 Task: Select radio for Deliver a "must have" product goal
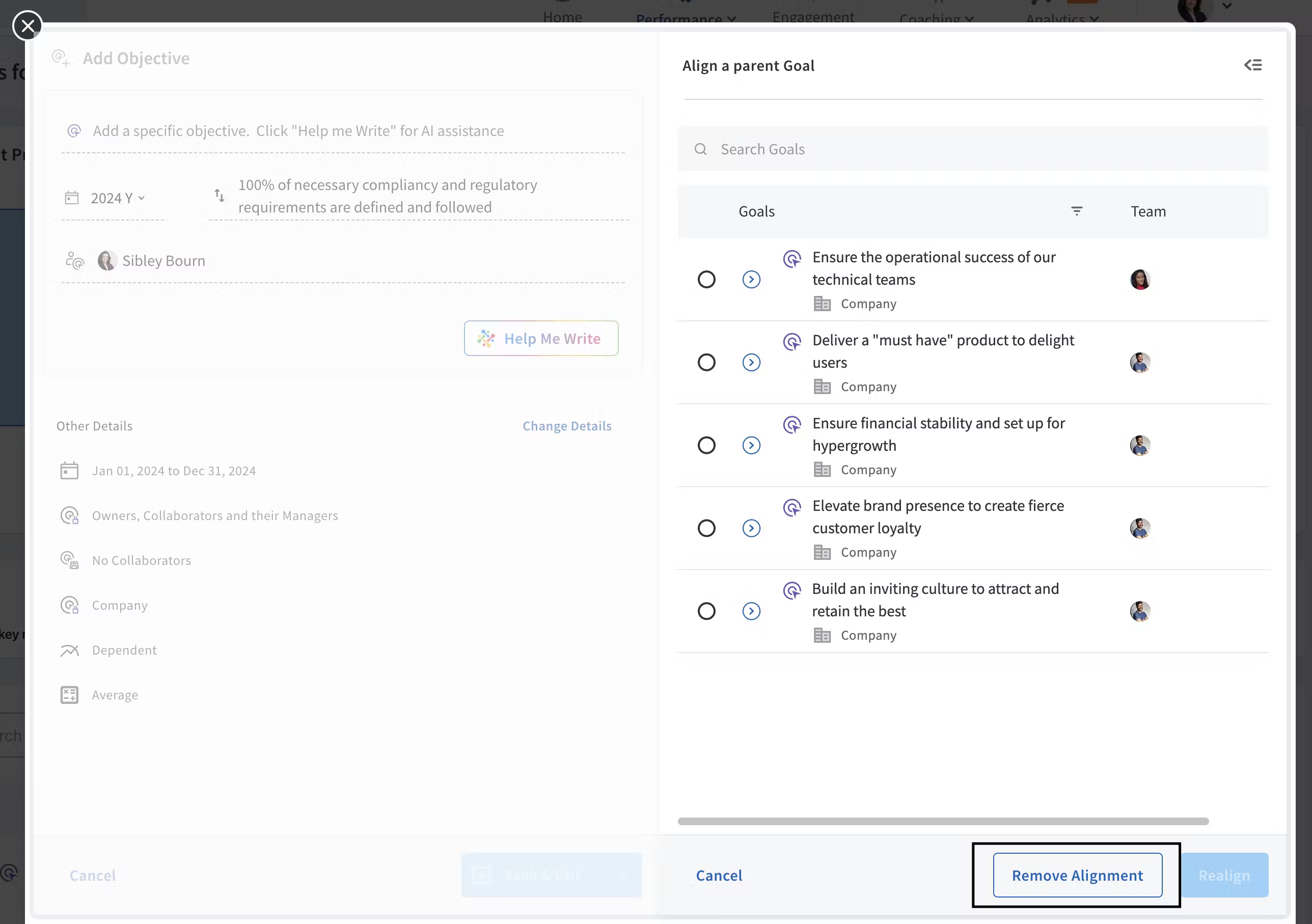pyautogui.click(x=706, y=362)
